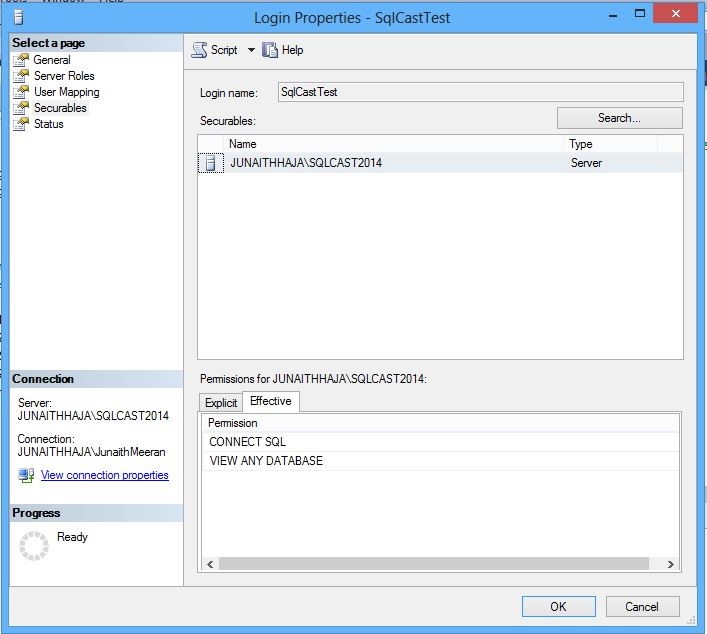This screenshot has height=634, width=707.
Task: Click the Server Roles page icon
Action: [21, 76]
